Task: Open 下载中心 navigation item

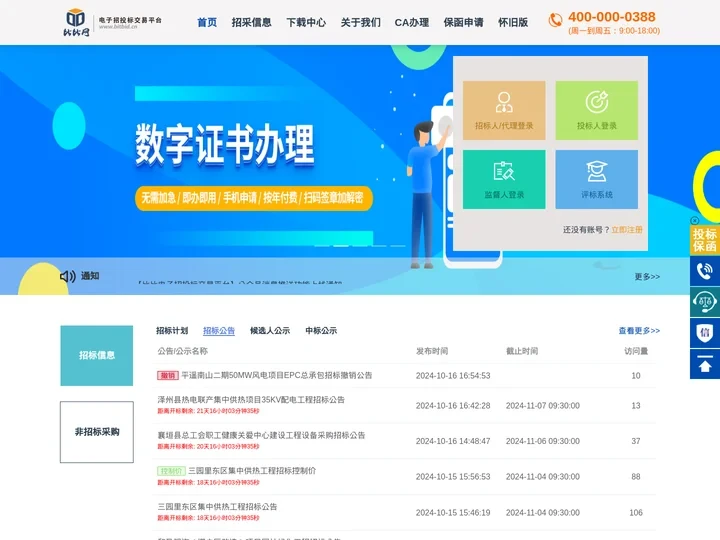Action: (306, 22)
